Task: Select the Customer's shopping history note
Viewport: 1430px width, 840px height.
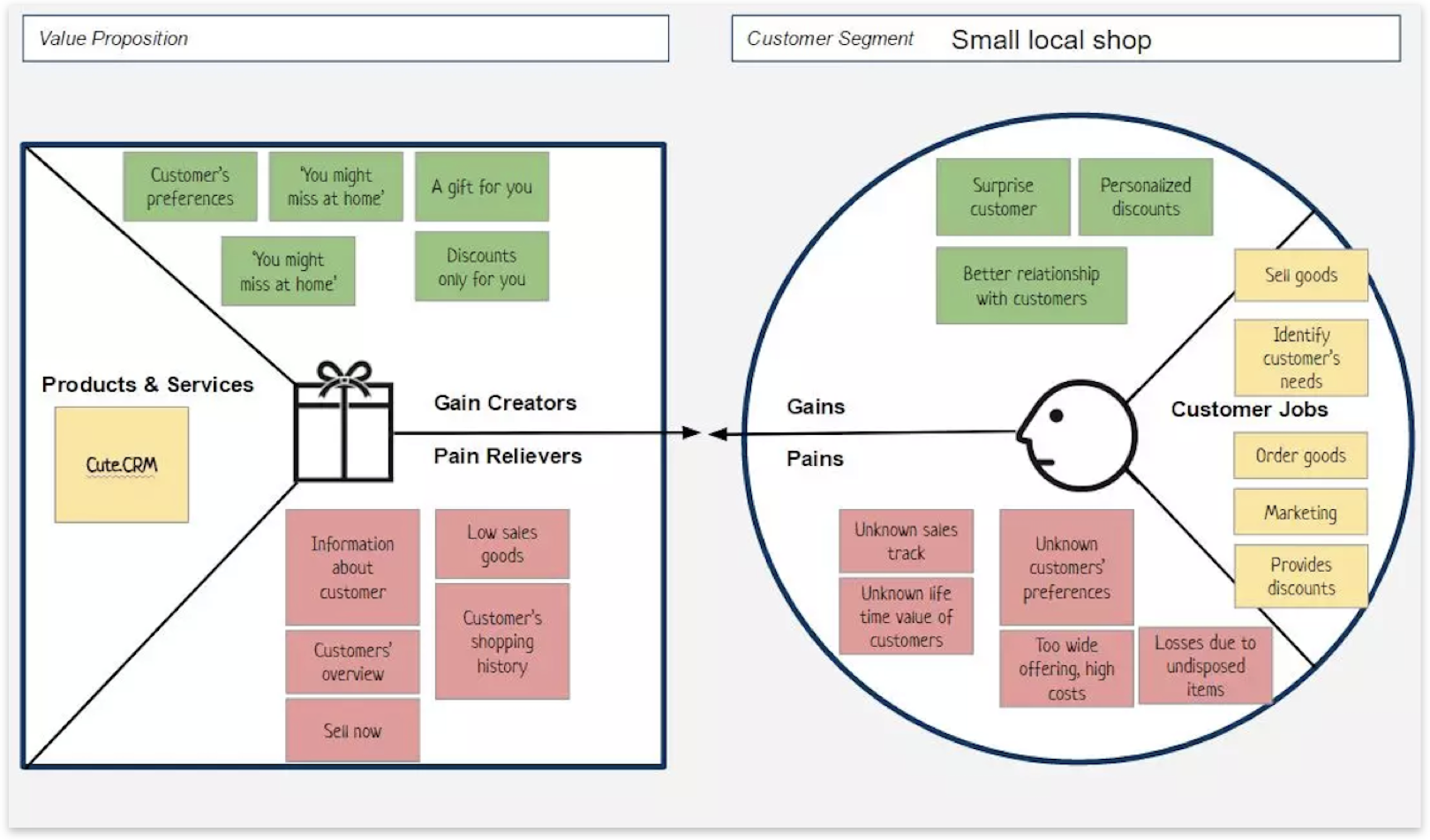Action: [x=502, y=641]
